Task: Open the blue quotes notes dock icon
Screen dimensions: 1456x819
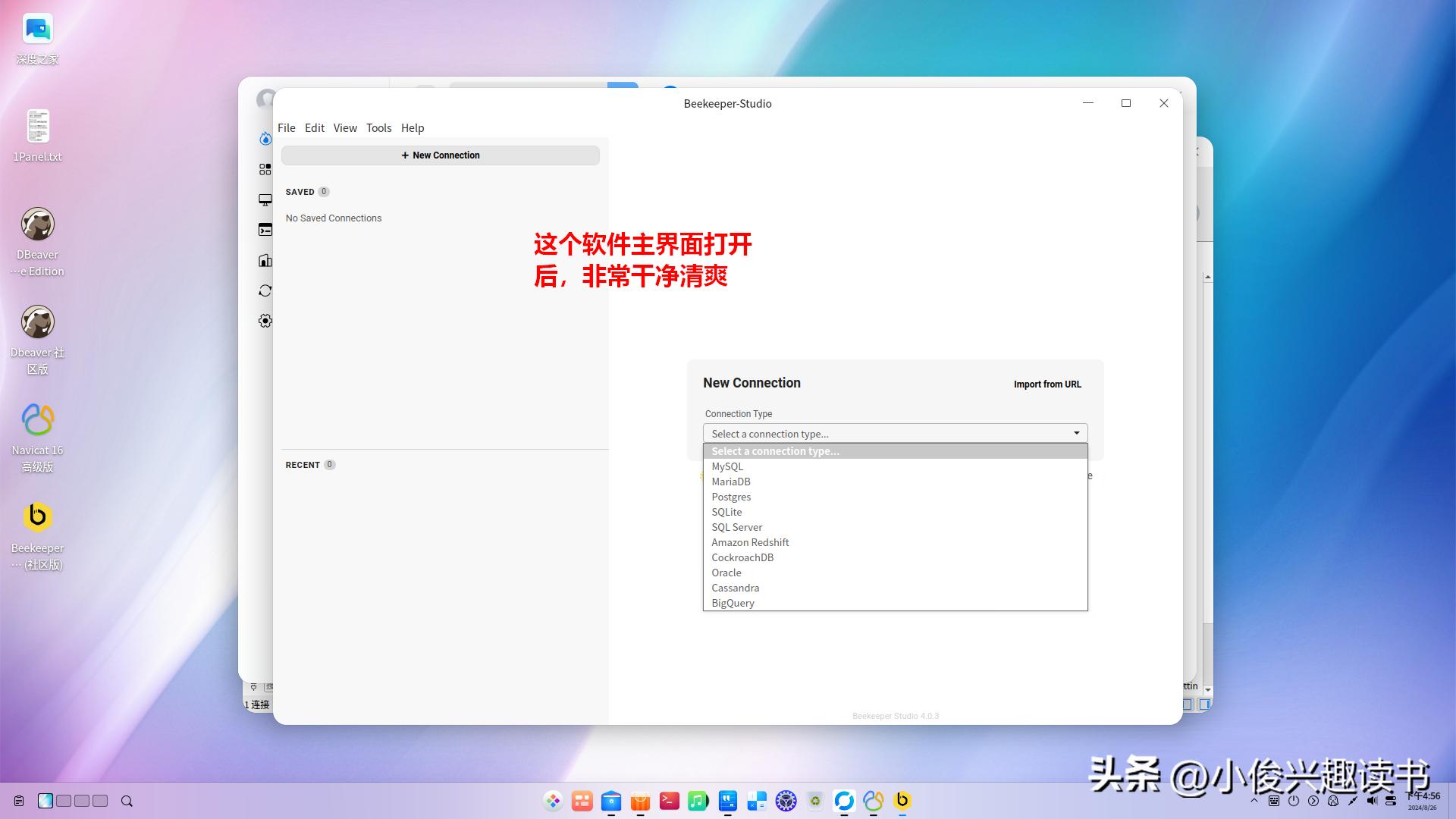Action: click(728, 801)
